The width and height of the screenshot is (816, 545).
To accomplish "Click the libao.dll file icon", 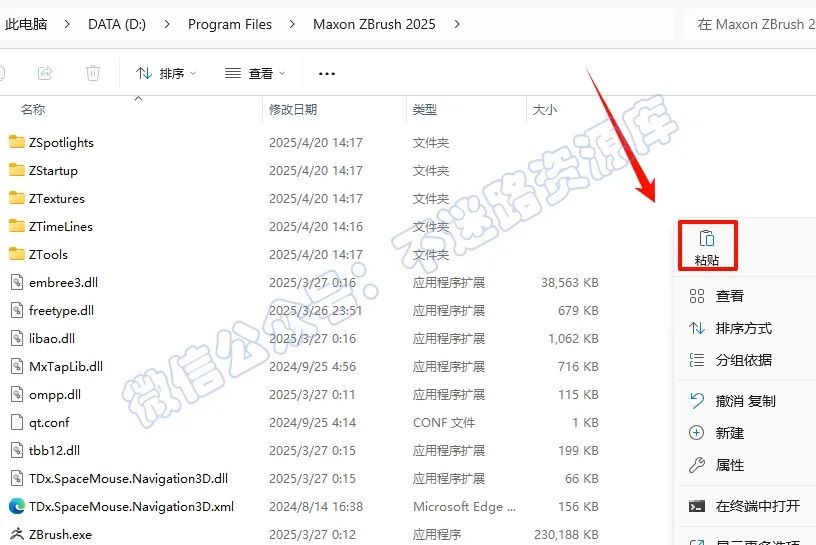I will coord(17,338).
